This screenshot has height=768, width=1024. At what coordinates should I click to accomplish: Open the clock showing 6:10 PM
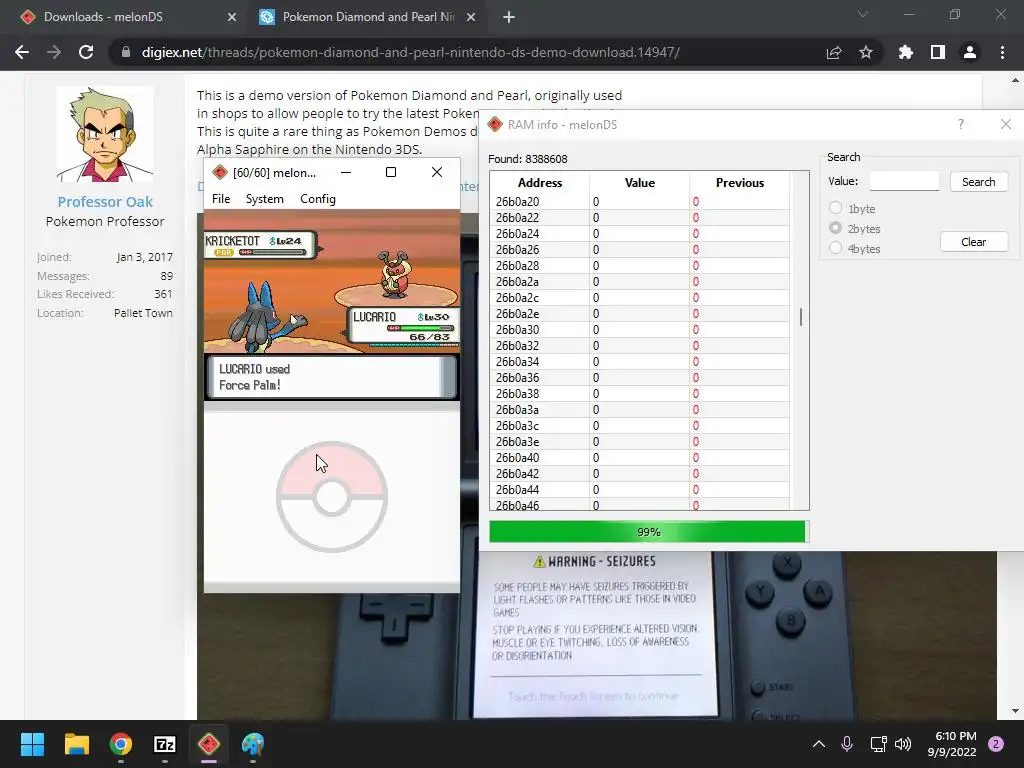952,744
